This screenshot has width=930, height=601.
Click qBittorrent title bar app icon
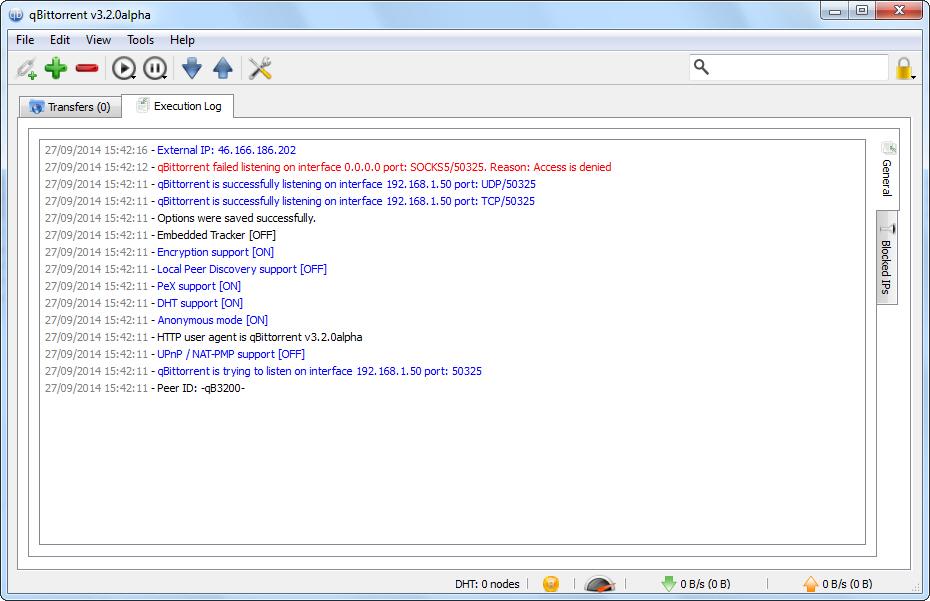[x=16, y=14]
